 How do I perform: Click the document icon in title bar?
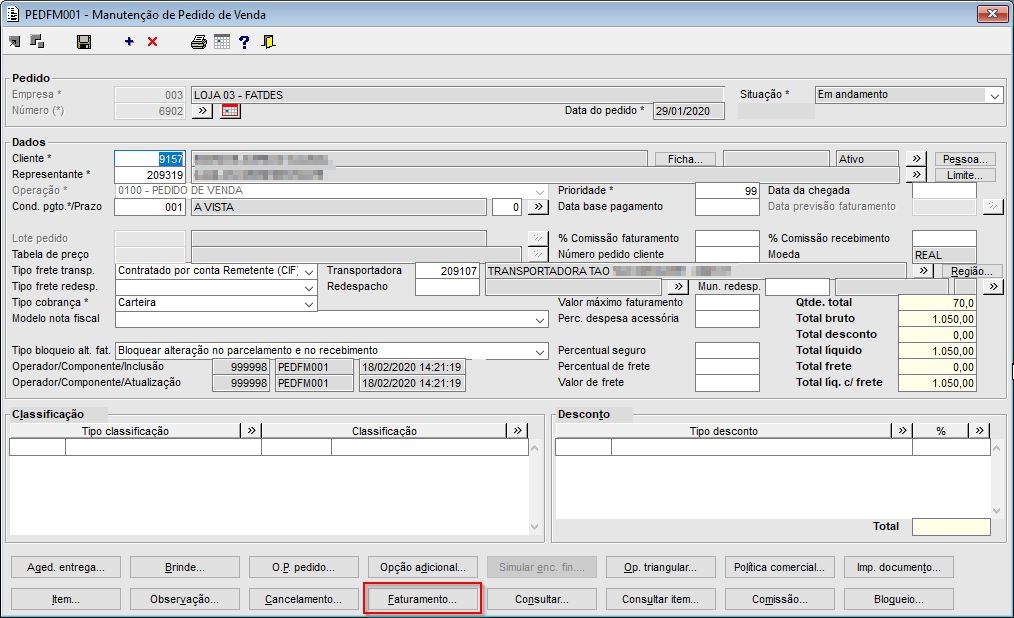click(x=12, y=14)
